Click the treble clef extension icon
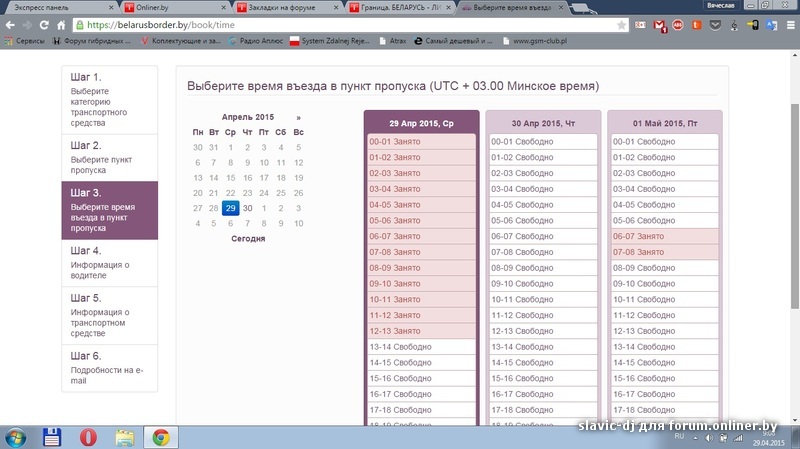Screen dimensions: 800x449 (734, 25)
